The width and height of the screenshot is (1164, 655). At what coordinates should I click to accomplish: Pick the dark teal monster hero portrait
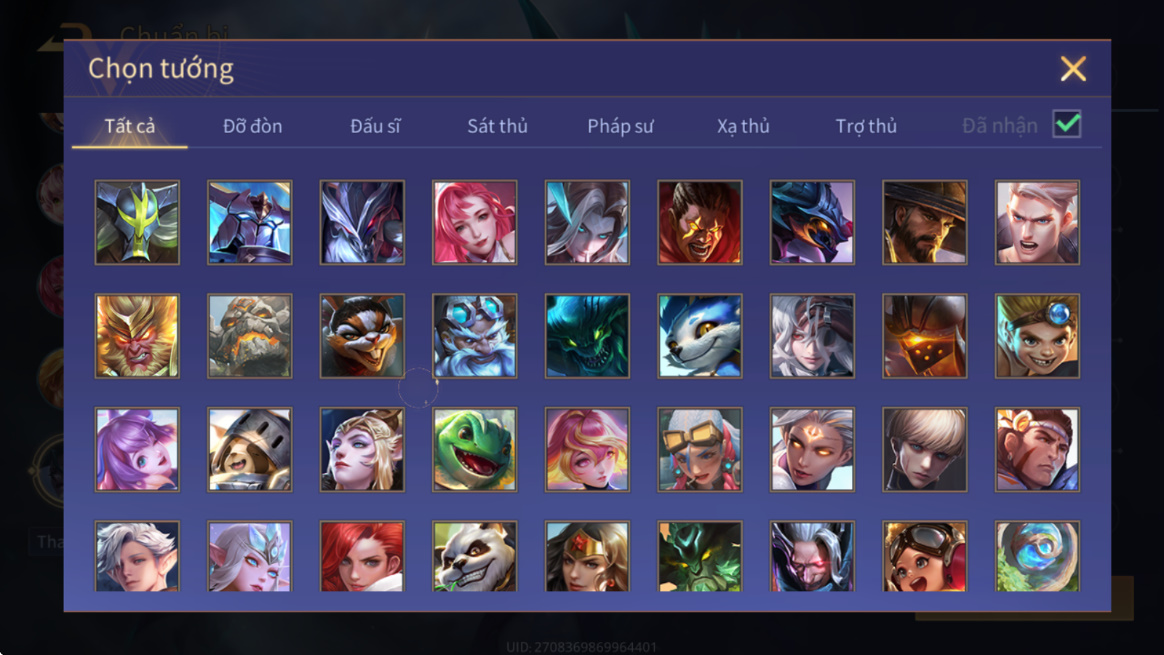click(x=587, y=336)
